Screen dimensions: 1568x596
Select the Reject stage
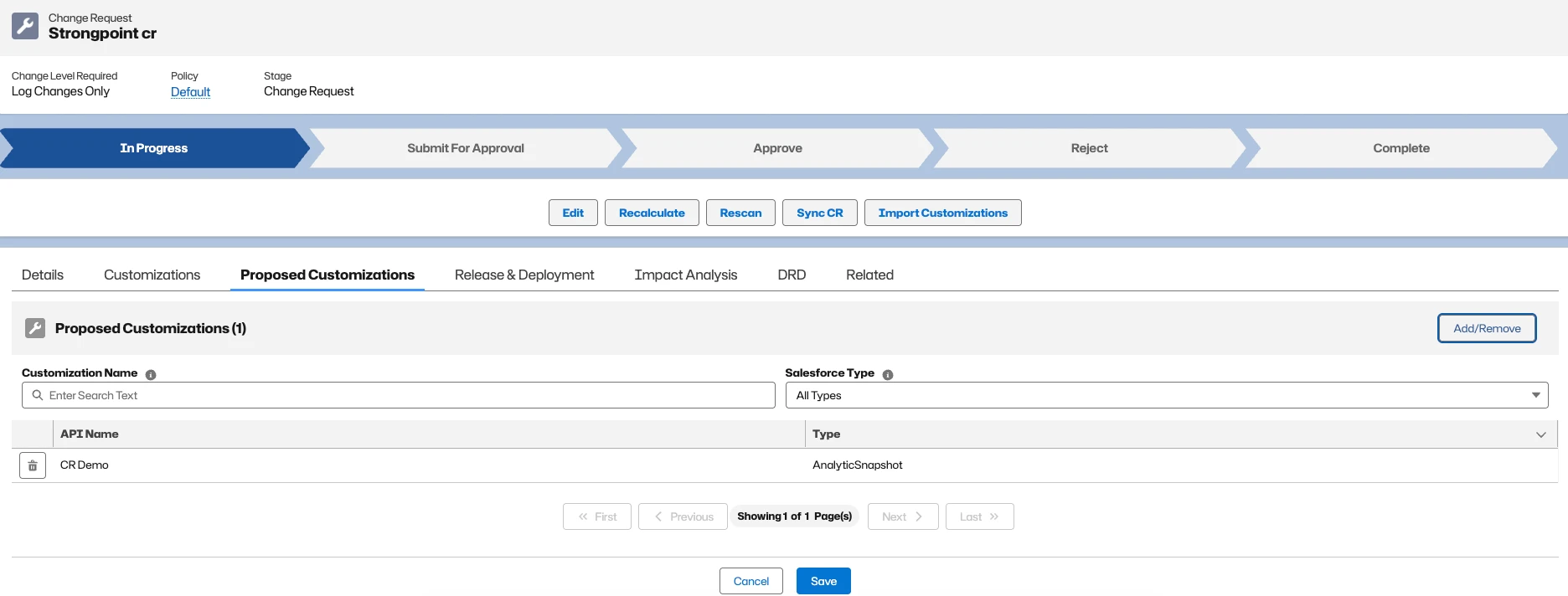(1089, 148)
